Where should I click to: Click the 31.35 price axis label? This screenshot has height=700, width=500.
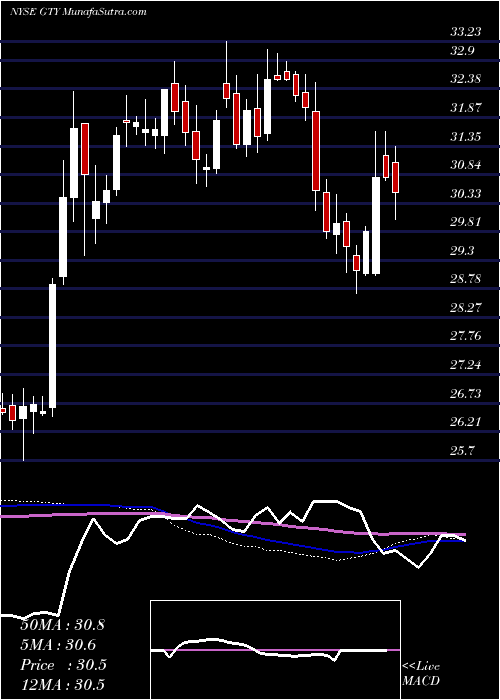(465, 136)
